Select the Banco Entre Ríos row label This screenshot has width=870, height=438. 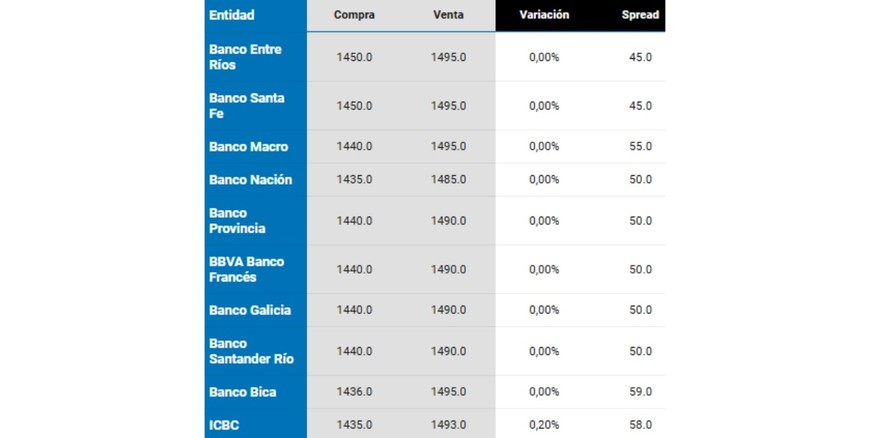[x=245, y=57]
